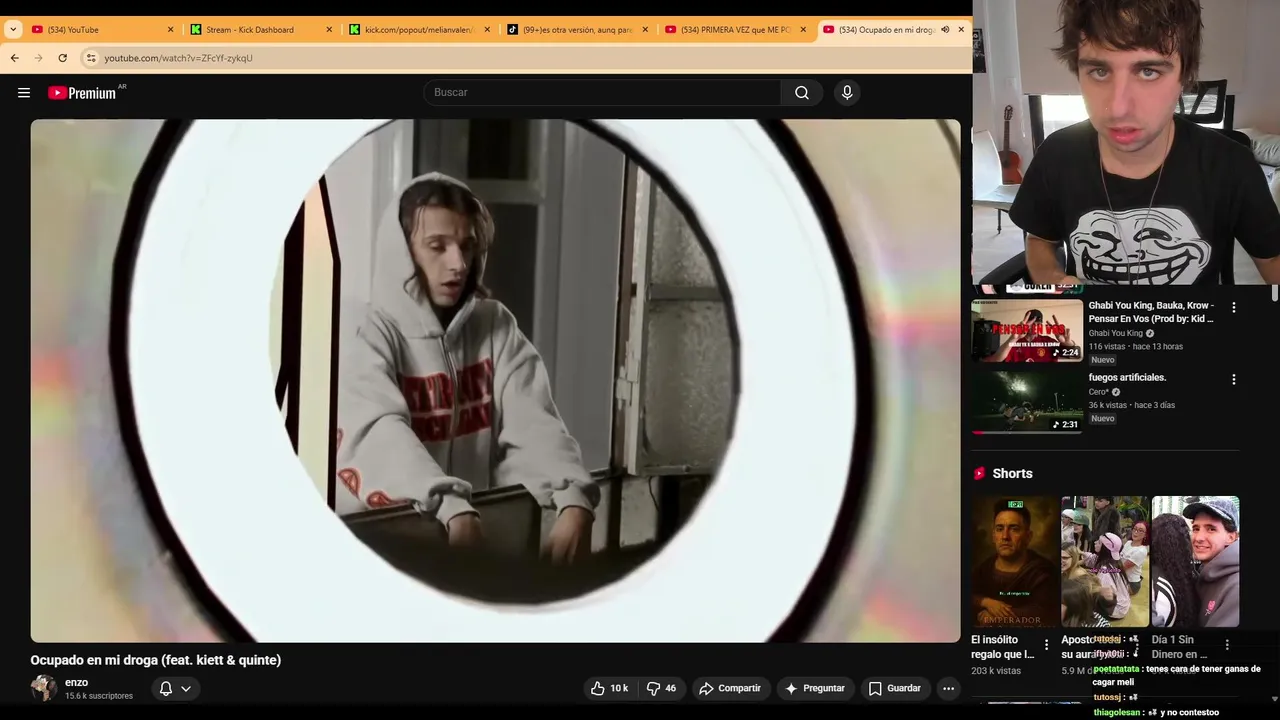Share the video via Compartir
Image resolution: width=1280 pixels, height=720 pixels.
pyautogui.click(x=730, y=688)
